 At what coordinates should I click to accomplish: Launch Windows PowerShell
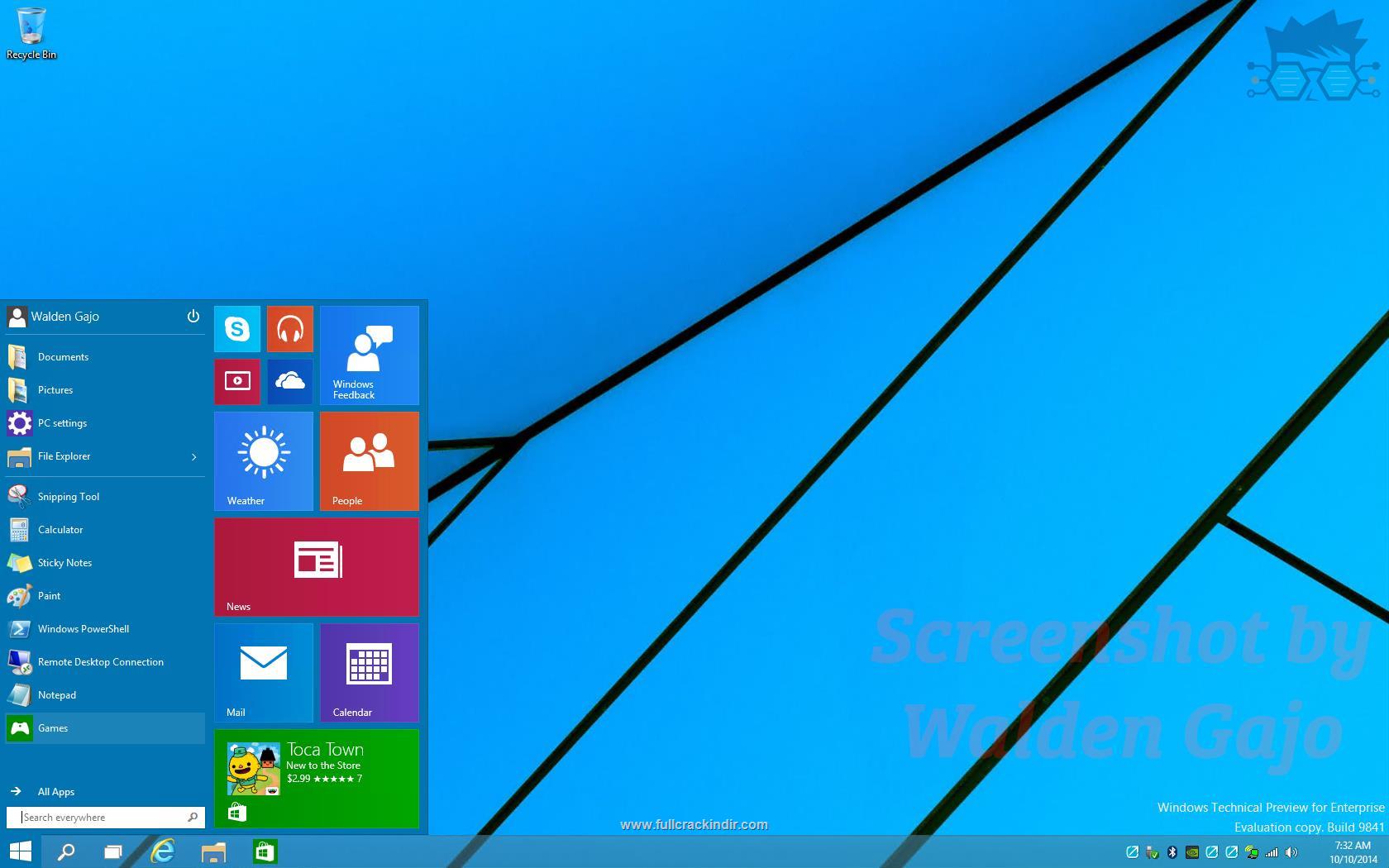(105, 629)
